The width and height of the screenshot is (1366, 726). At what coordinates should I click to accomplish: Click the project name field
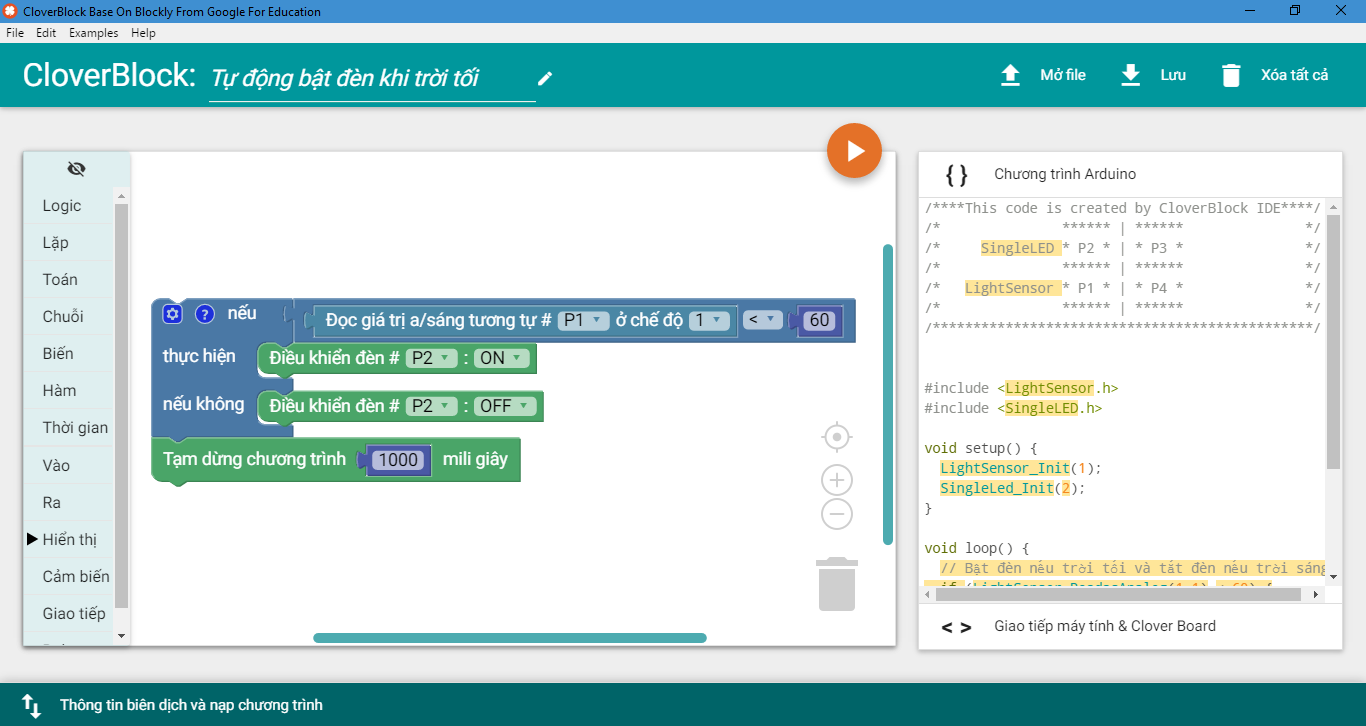point(372,79)
